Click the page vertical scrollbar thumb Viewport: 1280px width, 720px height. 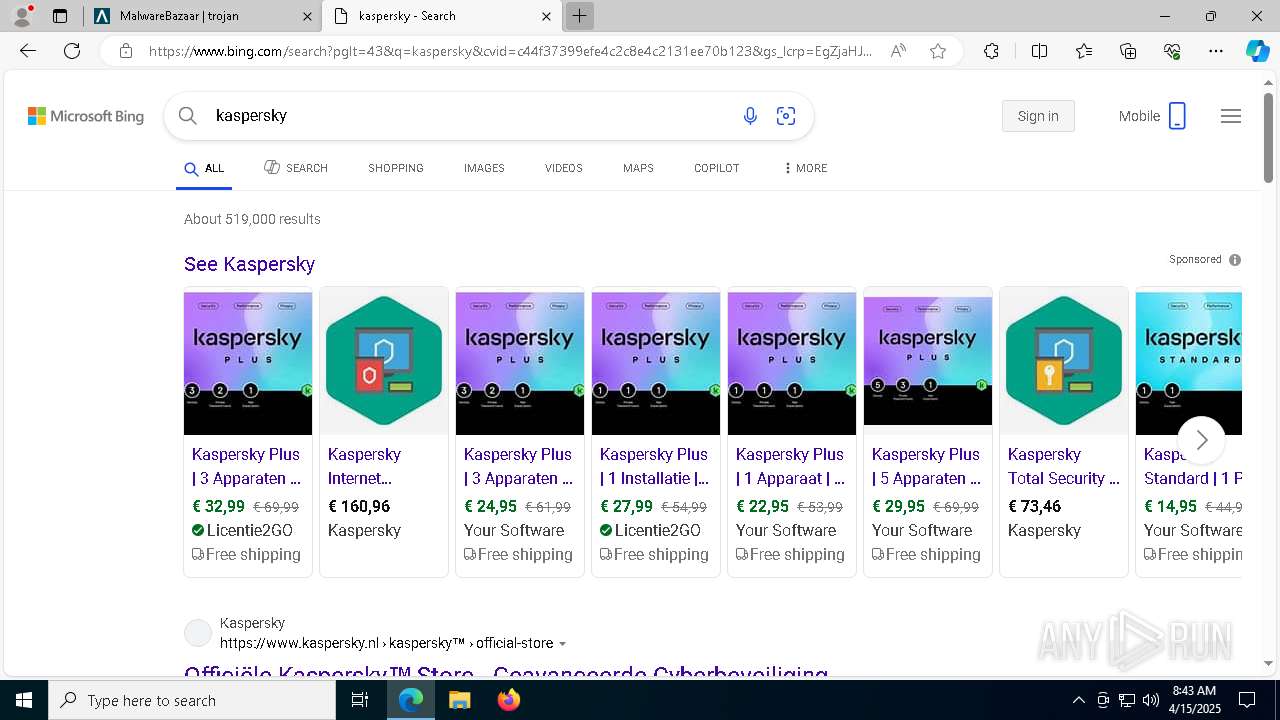point(1268,136)
